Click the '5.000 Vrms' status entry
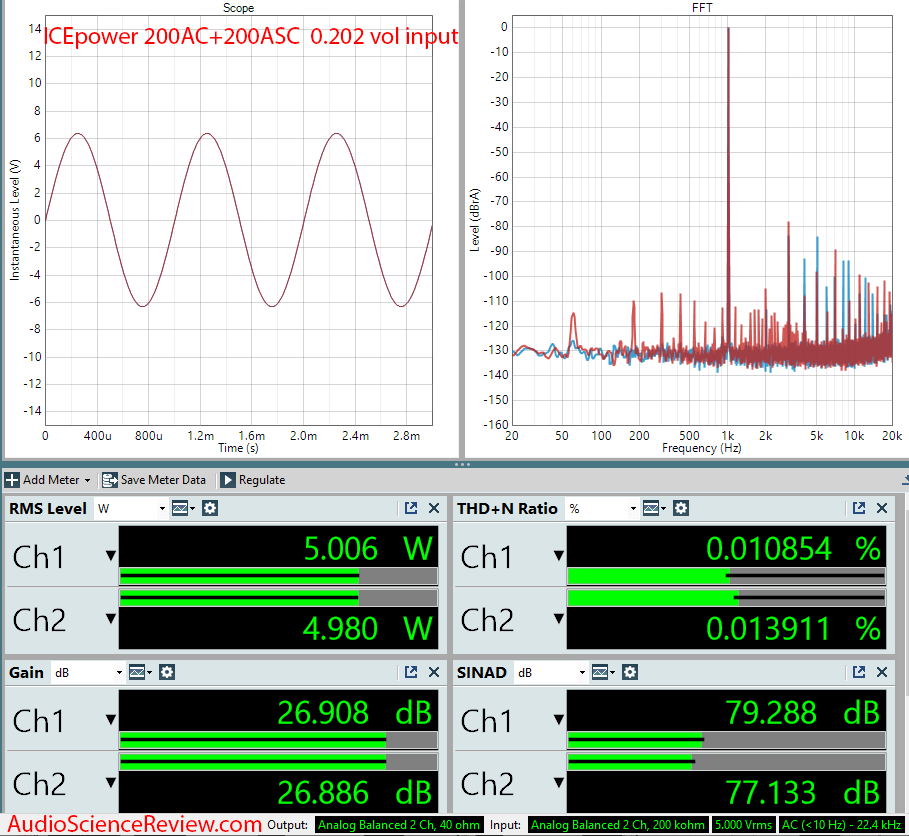The height and width of the screenshot is (836, 909). tap(743, 824)
